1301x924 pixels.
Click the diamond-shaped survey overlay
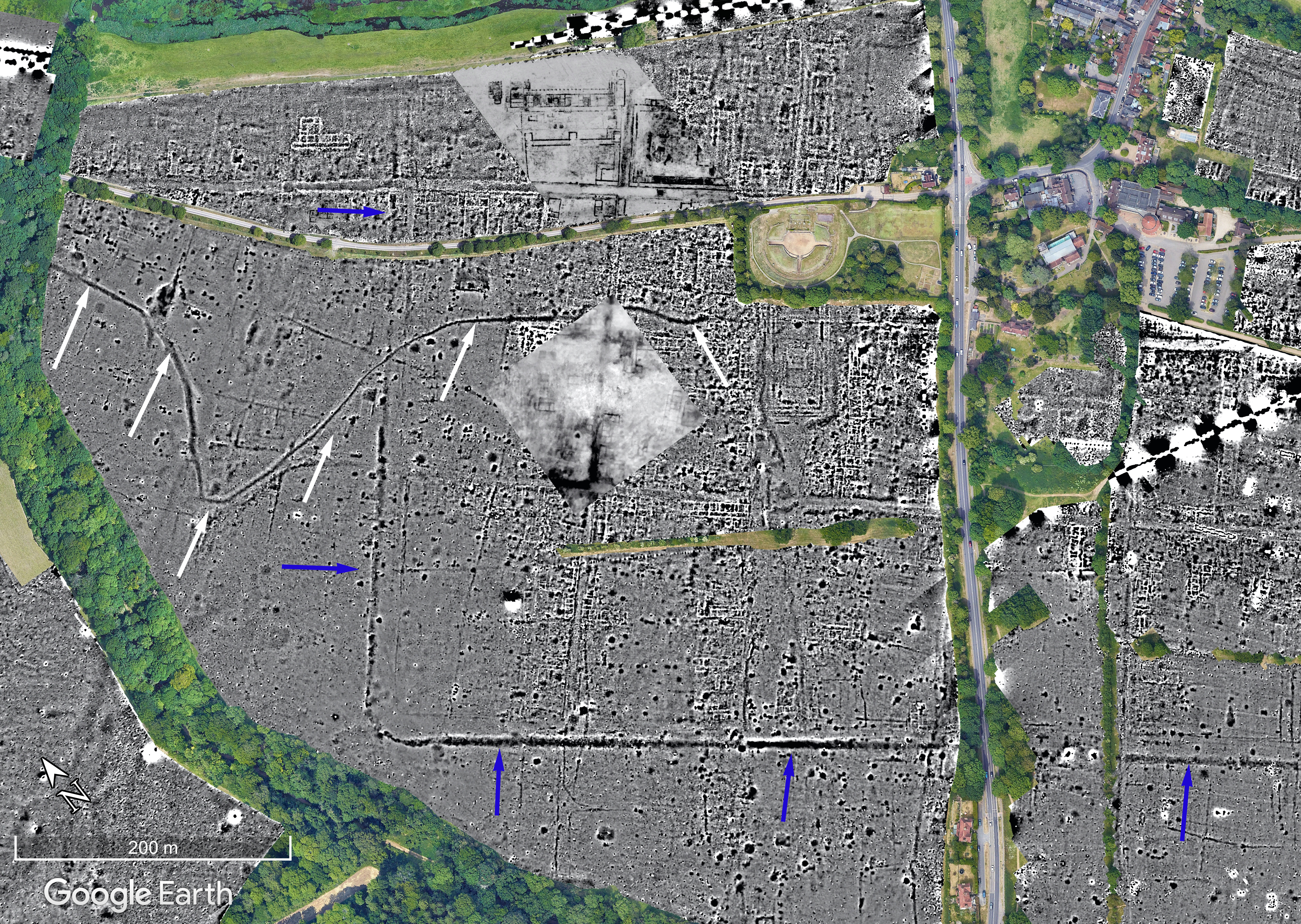click(595, 404)
